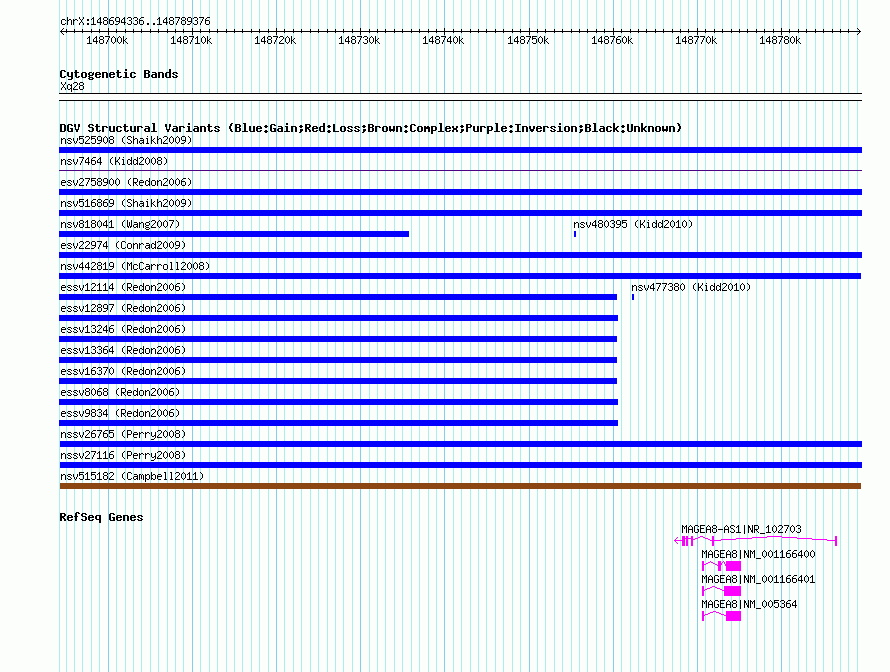The height and width of the screenshot is (672, 890).
Task: Select the MAGEA8 NM_001166401 exon glyph
Action: point(721,591)
